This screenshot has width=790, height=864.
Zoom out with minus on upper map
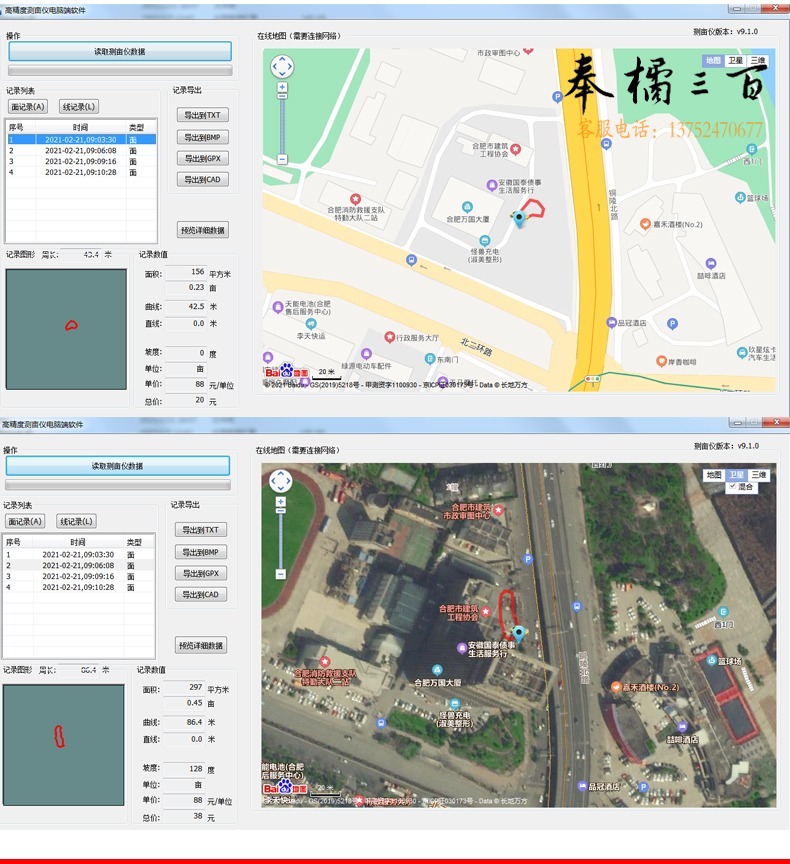(x=282, y=159)
